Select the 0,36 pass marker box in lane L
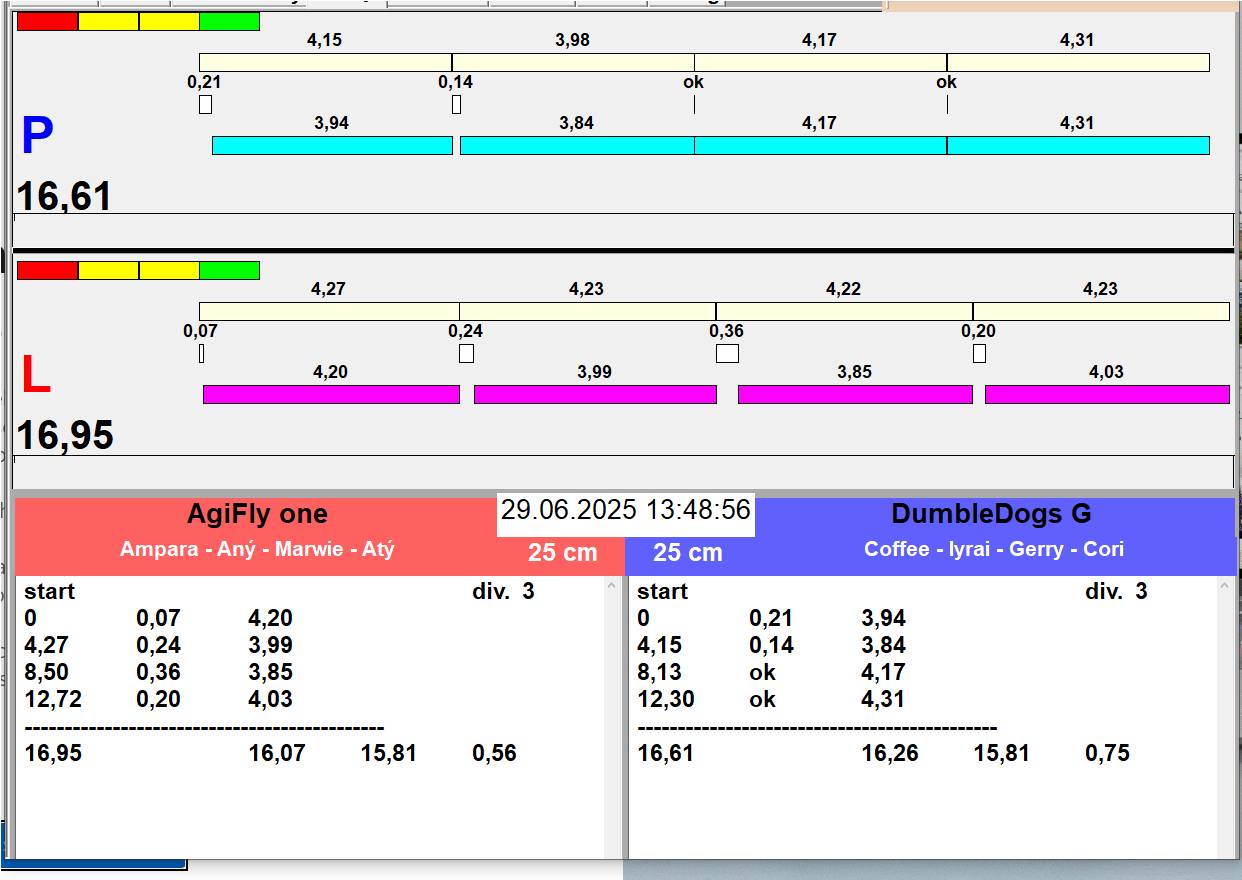Viewport: 1242px width, 880px height. coord(727,353)
